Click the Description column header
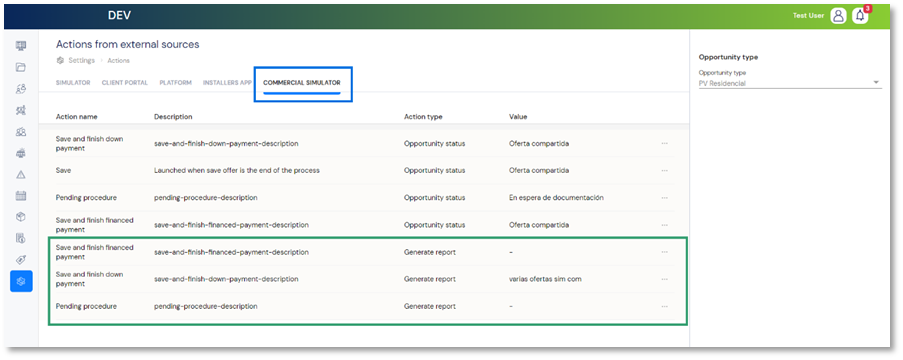Screen dimensions: 903x360 [173, 116]
